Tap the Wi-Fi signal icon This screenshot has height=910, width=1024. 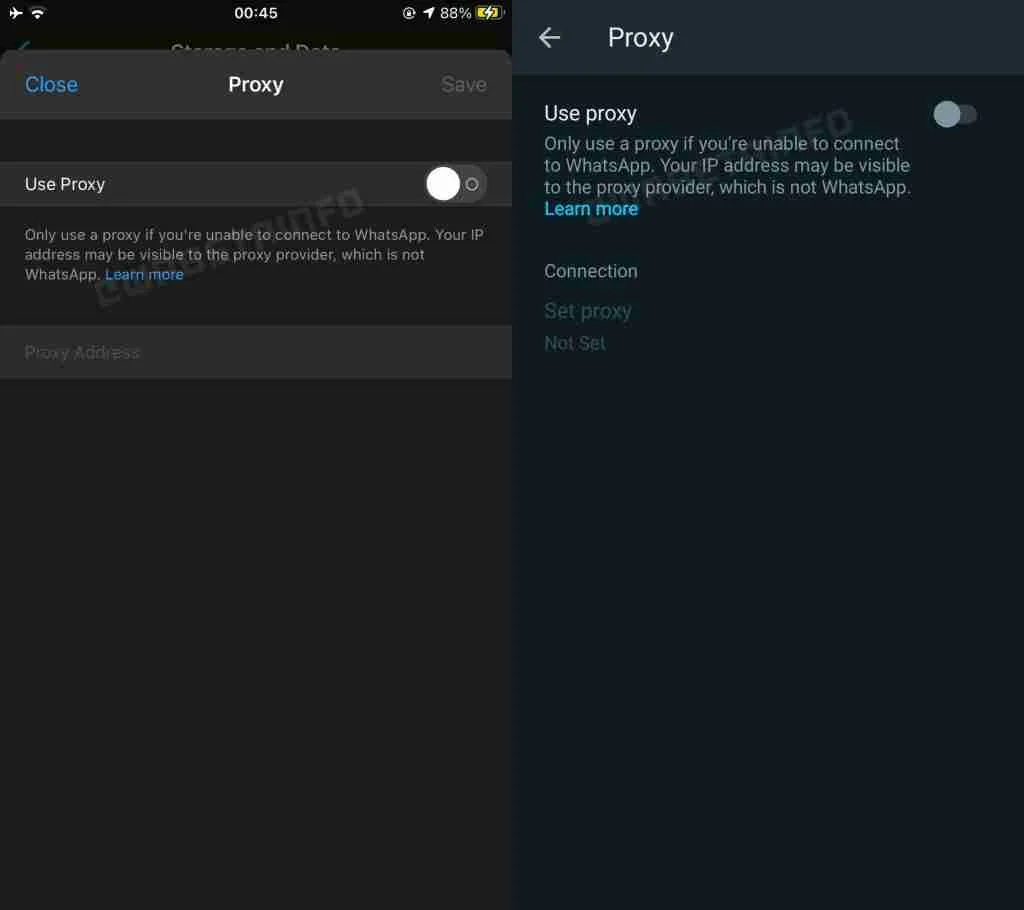pyautogui.click(x=38, y=12)
